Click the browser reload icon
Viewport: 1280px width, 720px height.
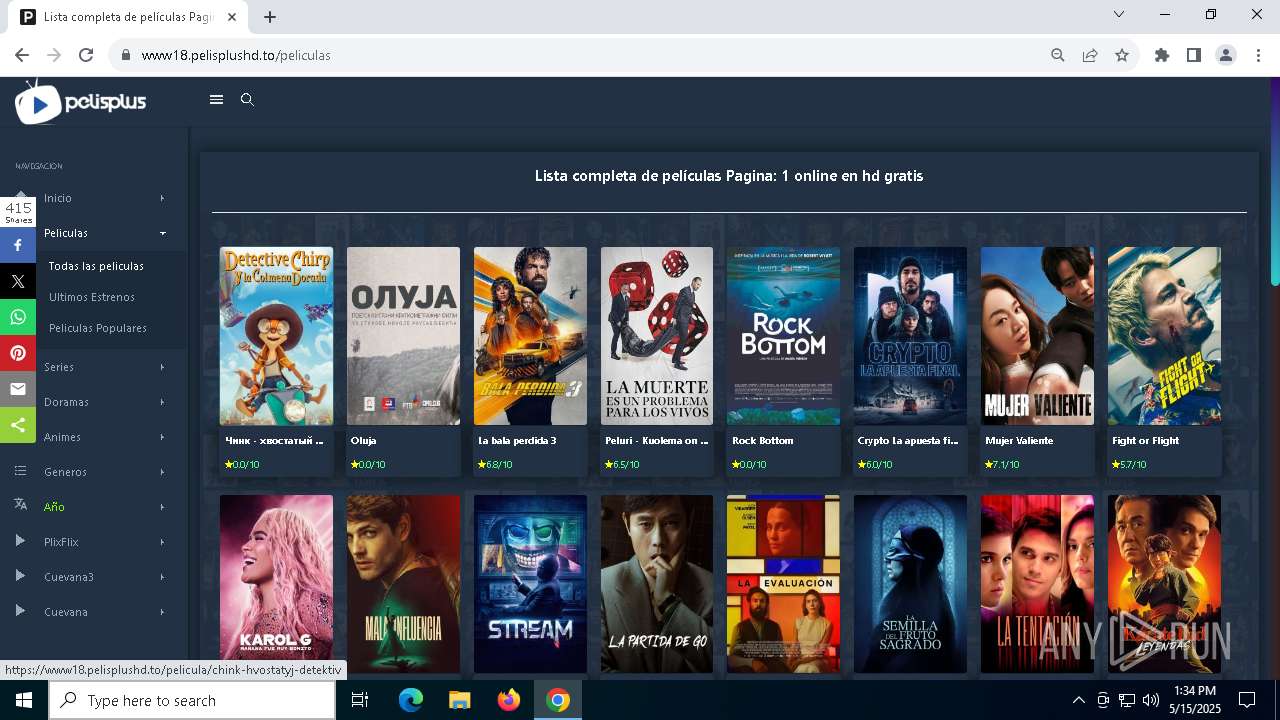pos(86,55)
